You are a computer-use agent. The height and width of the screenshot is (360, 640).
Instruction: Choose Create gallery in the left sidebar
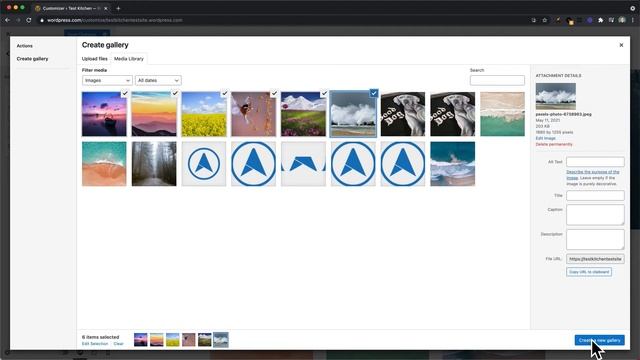pyautogui.click(x=32, y=59)
